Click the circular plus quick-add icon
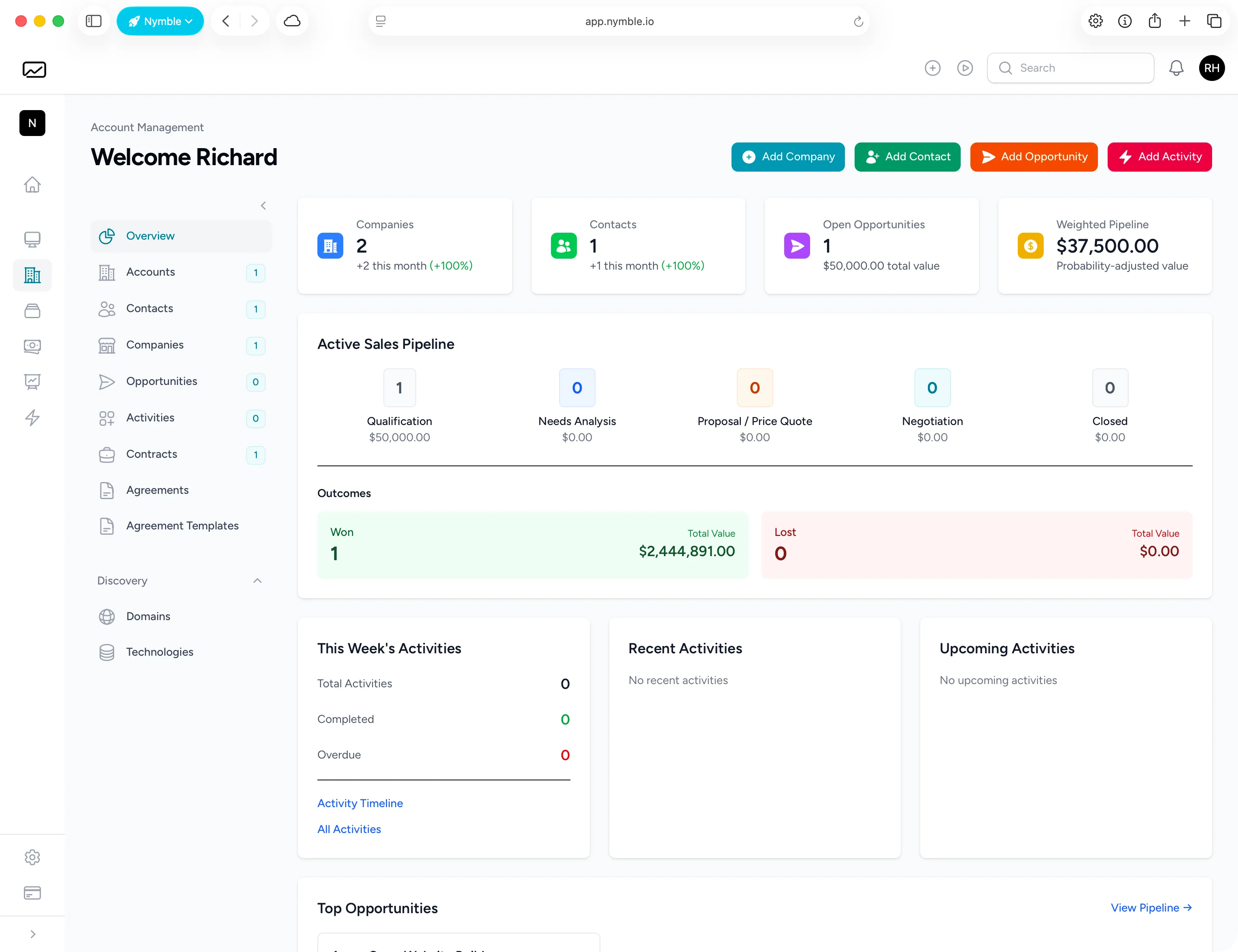The image size is (1238, 952). click(x=932, y=68)
